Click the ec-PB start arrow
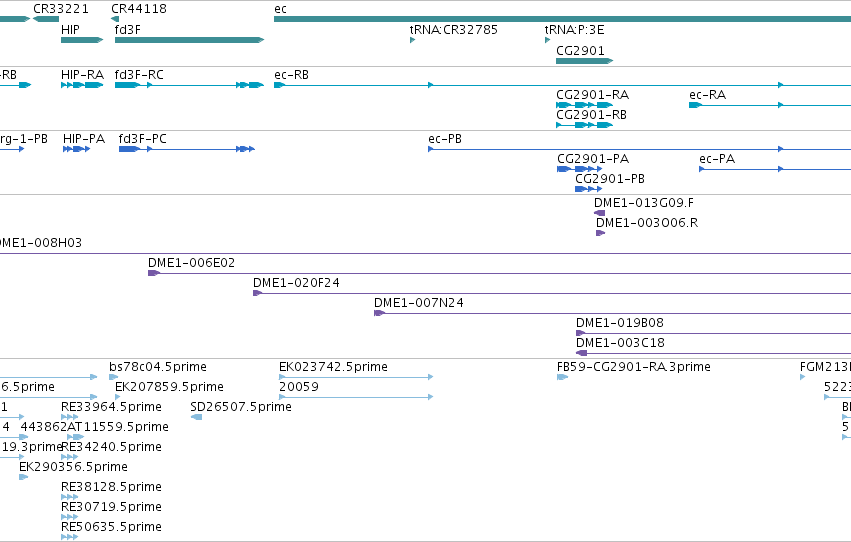Image resolution: width=851 pixels, height=542 pixels. 430,149
